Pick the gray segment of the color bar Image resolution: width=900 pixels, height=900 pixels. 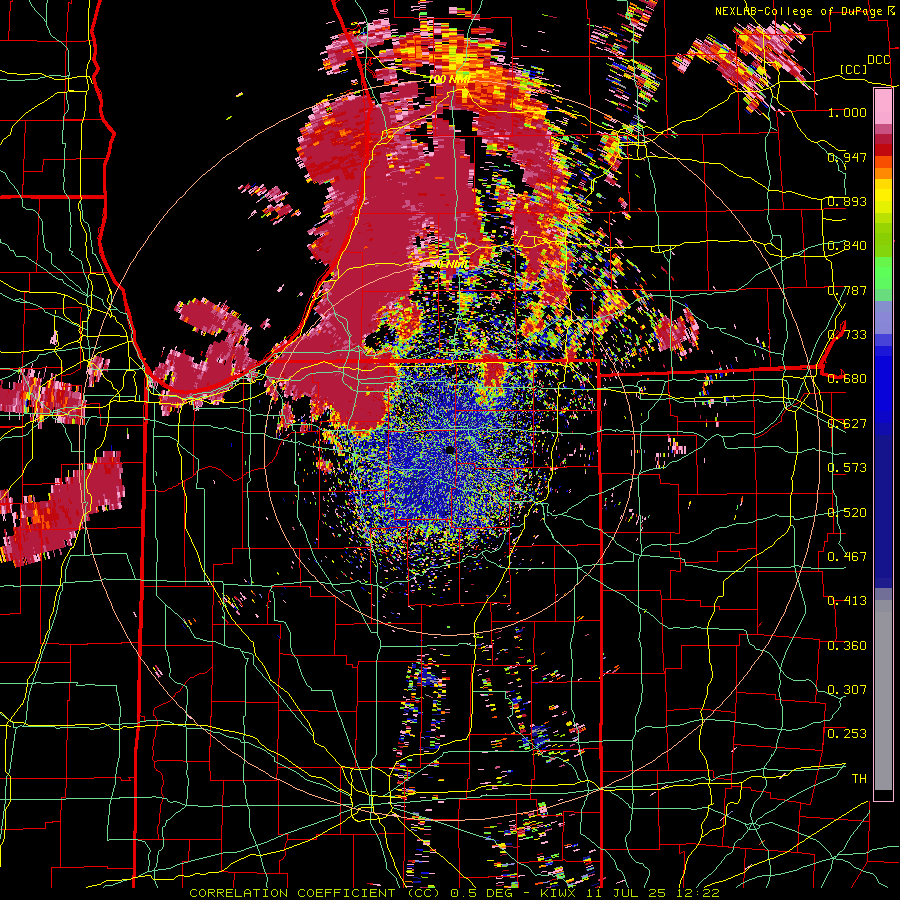click(x=883, y=695)
